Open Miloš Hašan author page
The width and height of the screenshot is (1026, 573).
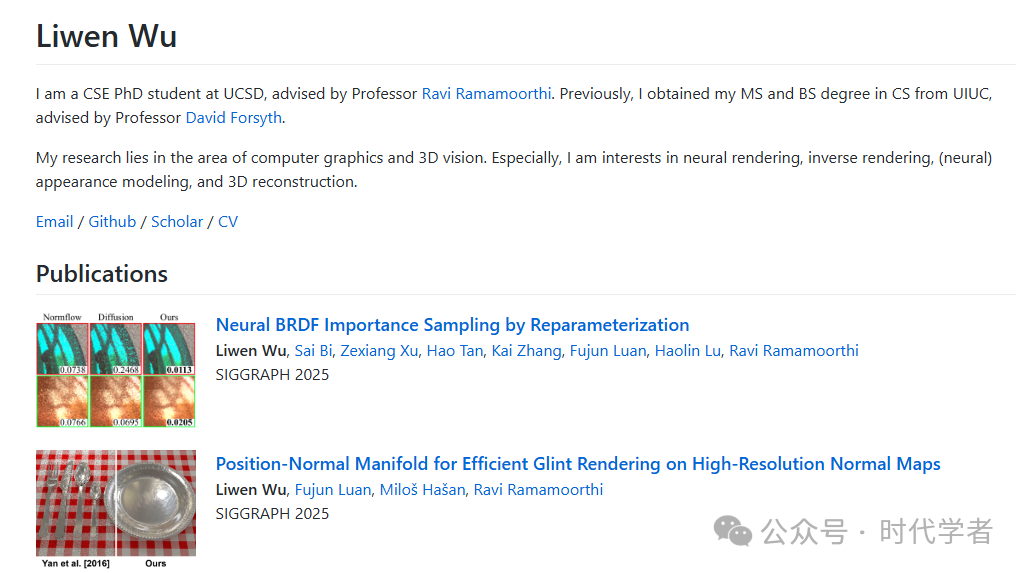coord(422,490)
